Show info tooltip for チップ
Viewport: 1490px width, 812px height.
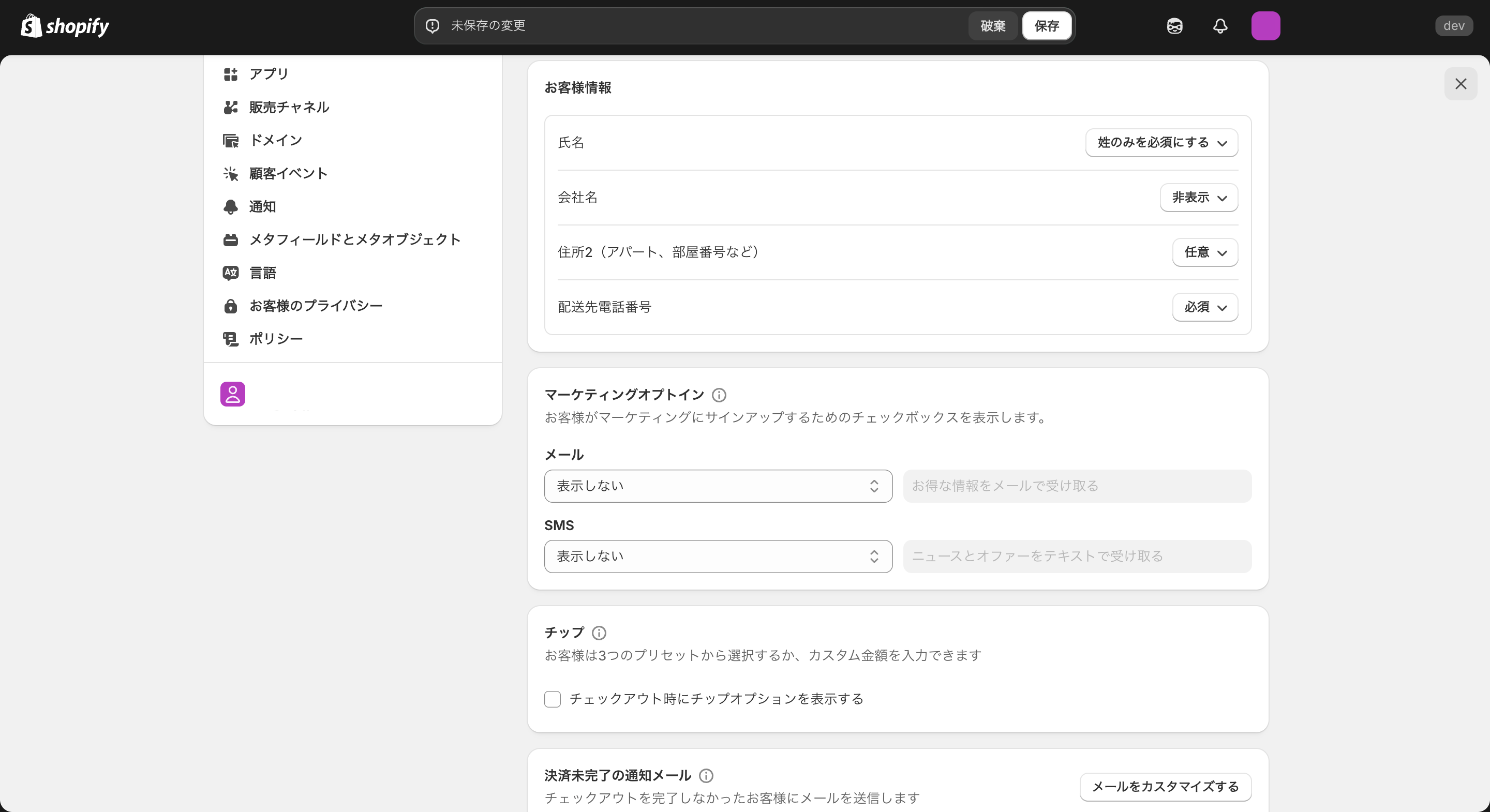(599, 633)
